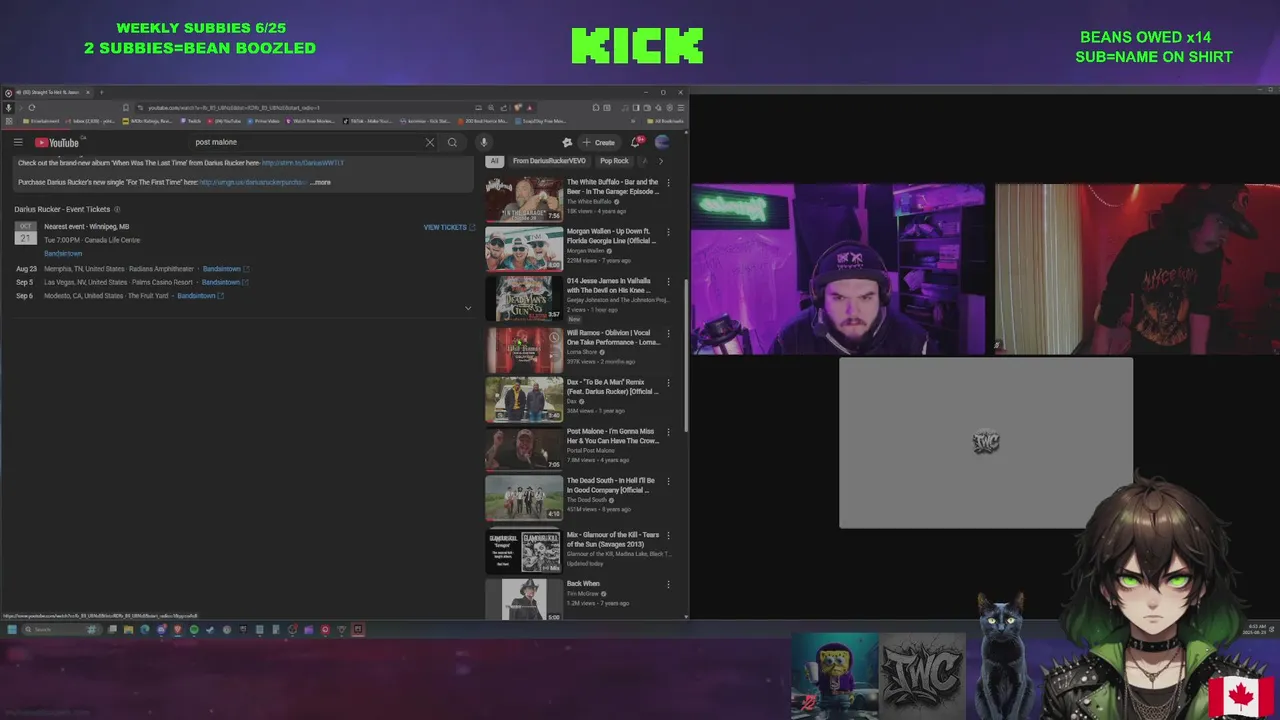Open options menu for Will Ramos Oblivion video
This screenshot has width=1280, height=720.
click(669, 332)
